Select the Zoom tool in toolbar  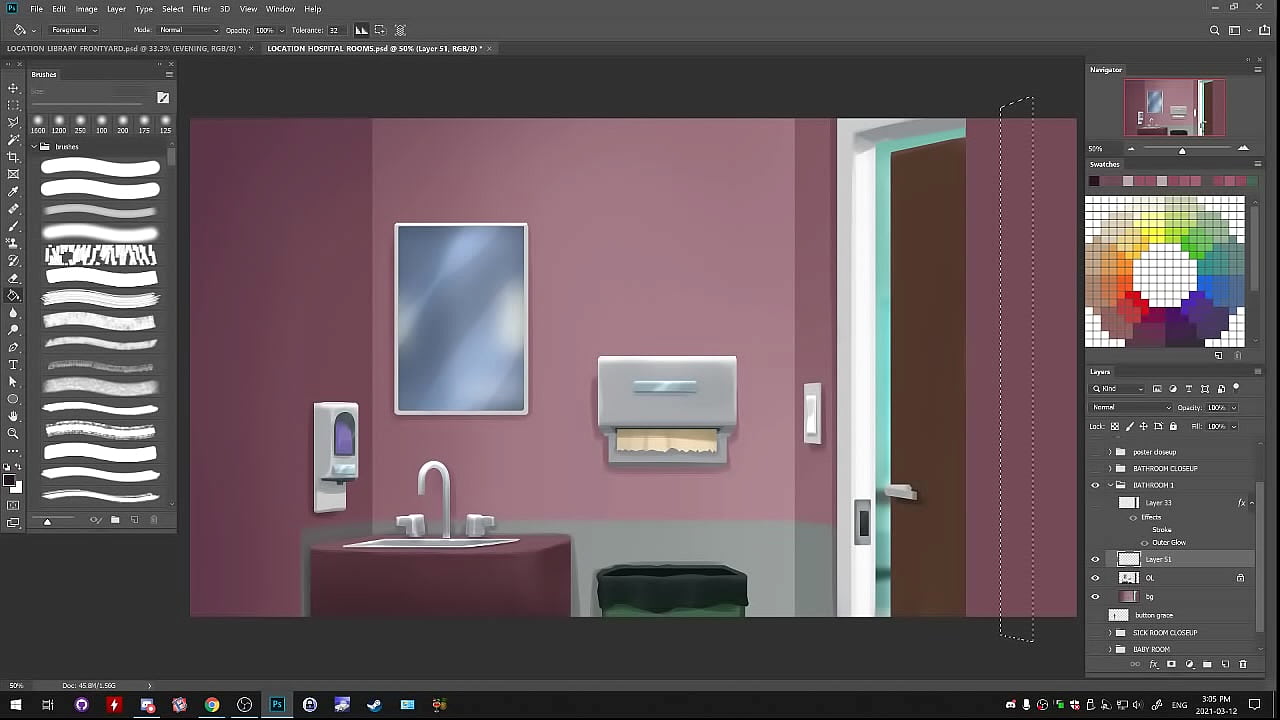[x=13, y=433]
